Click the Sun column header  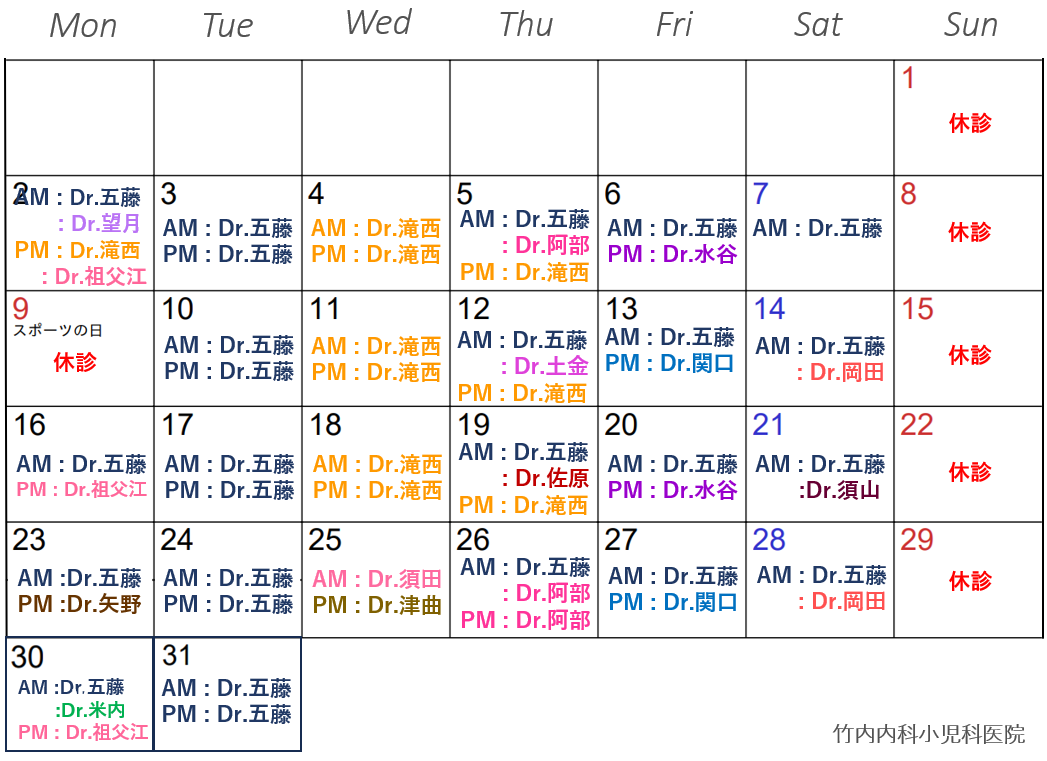(x=970, y=25)
